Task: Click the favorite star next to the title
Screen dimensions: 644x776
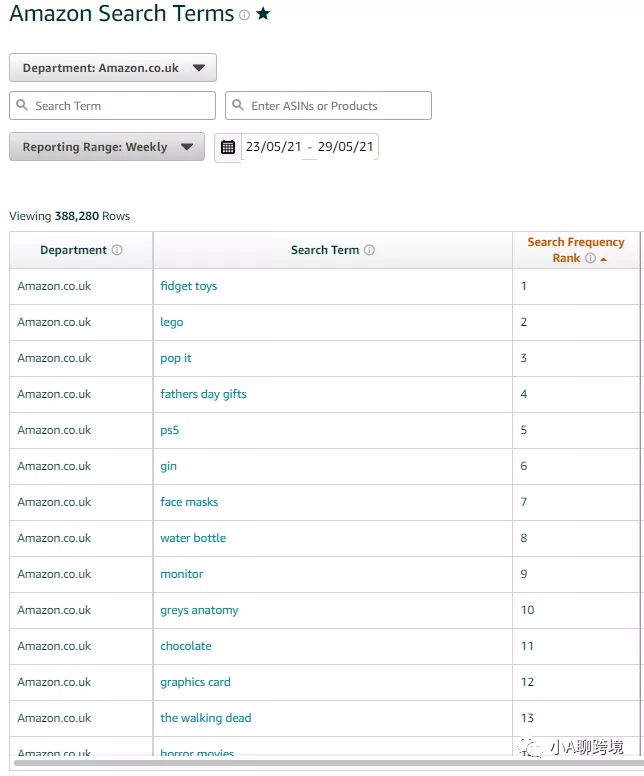Action: click(x=263, y=13)
